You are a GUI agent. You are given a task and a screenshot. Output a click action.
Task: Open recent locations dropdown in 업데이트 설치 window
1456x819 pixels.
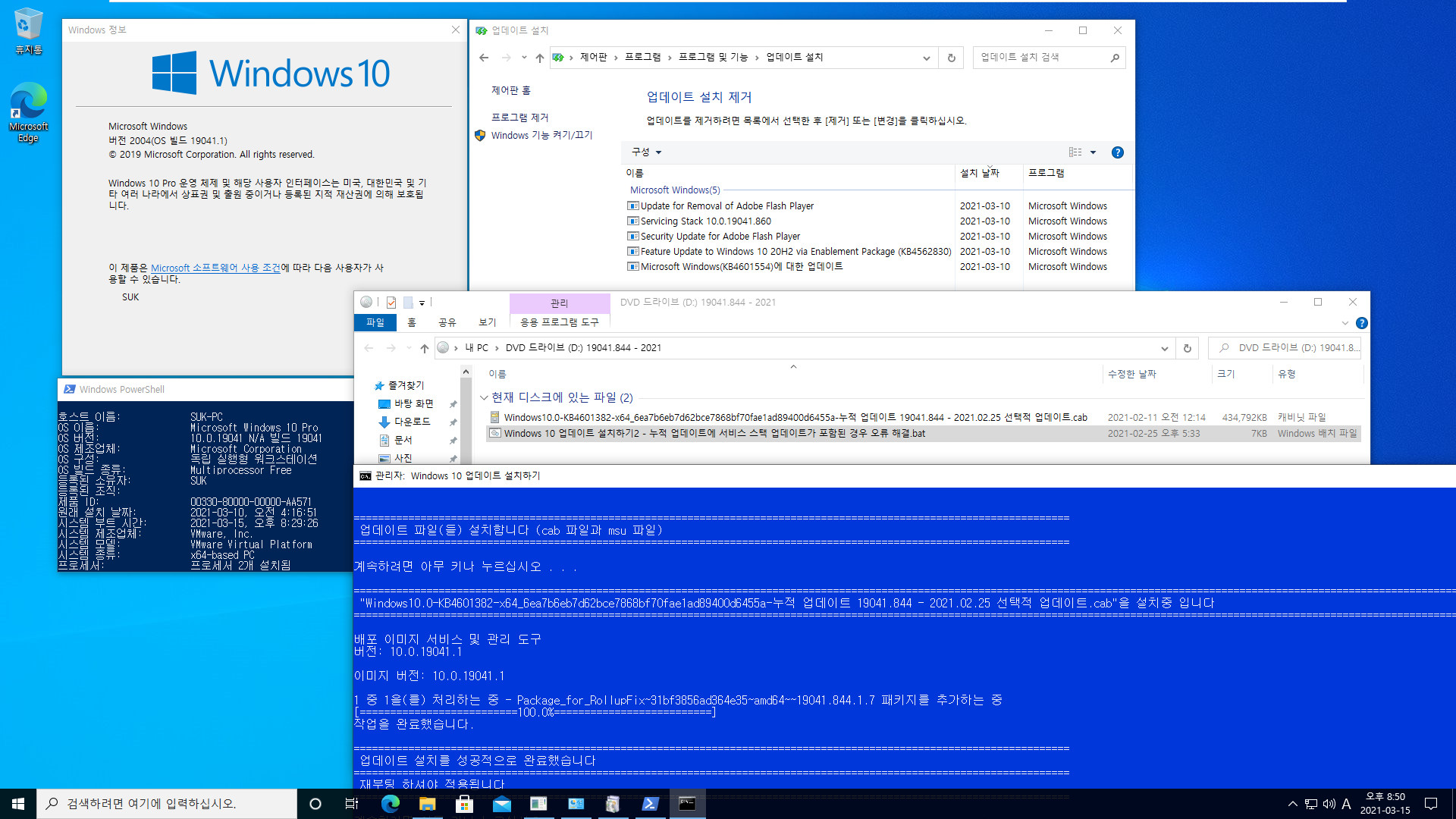pyautogui.click(x=524, y=58)
